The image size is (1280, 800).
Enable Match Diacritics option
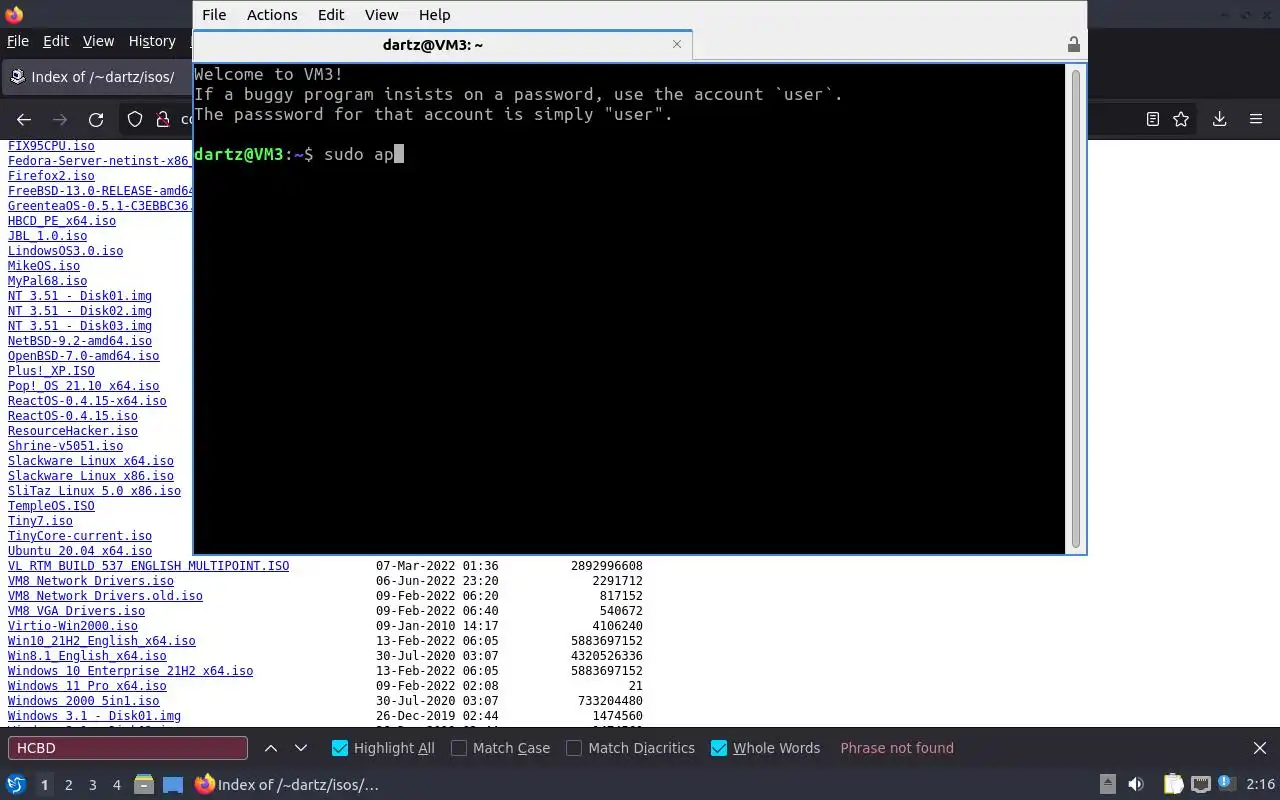click(x=630, y=748)
